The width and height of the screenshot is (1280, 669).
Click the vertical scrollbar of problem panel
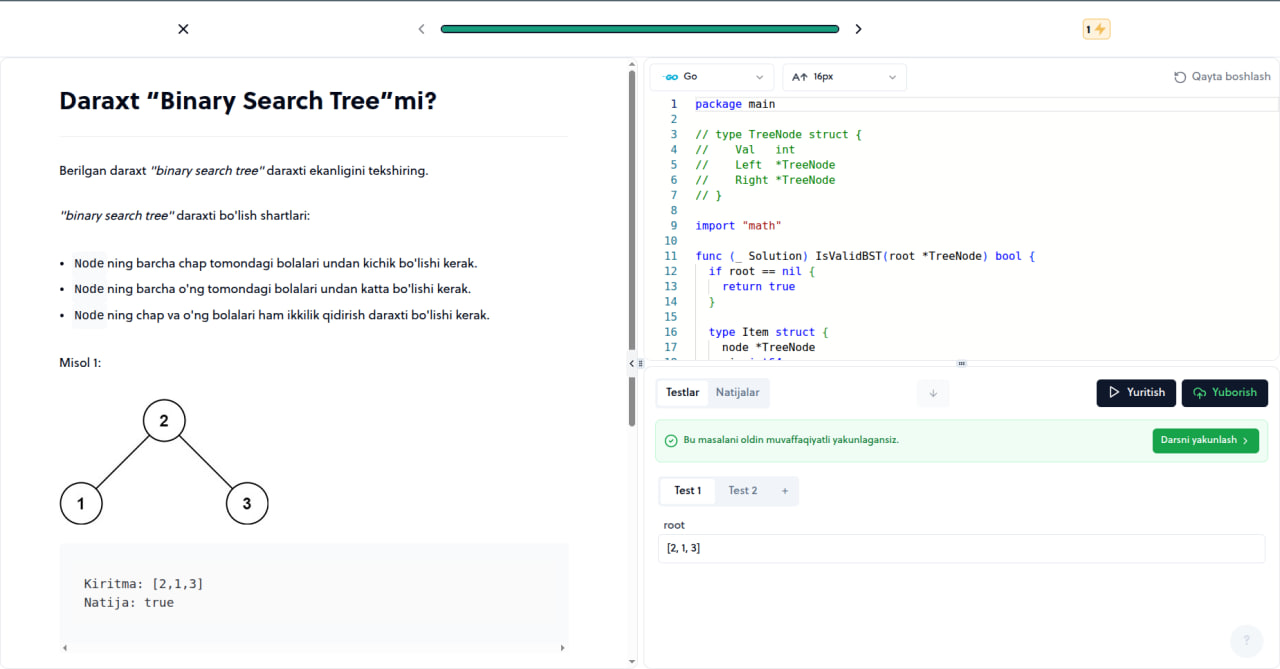(x=632, y=249)
